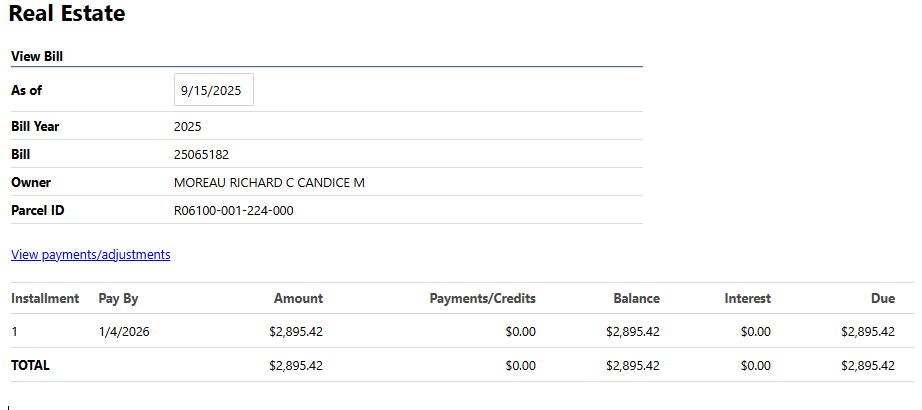922x410 pixels.
Task: Click the pay by date 1/4/2026
Action: [124, 332]
